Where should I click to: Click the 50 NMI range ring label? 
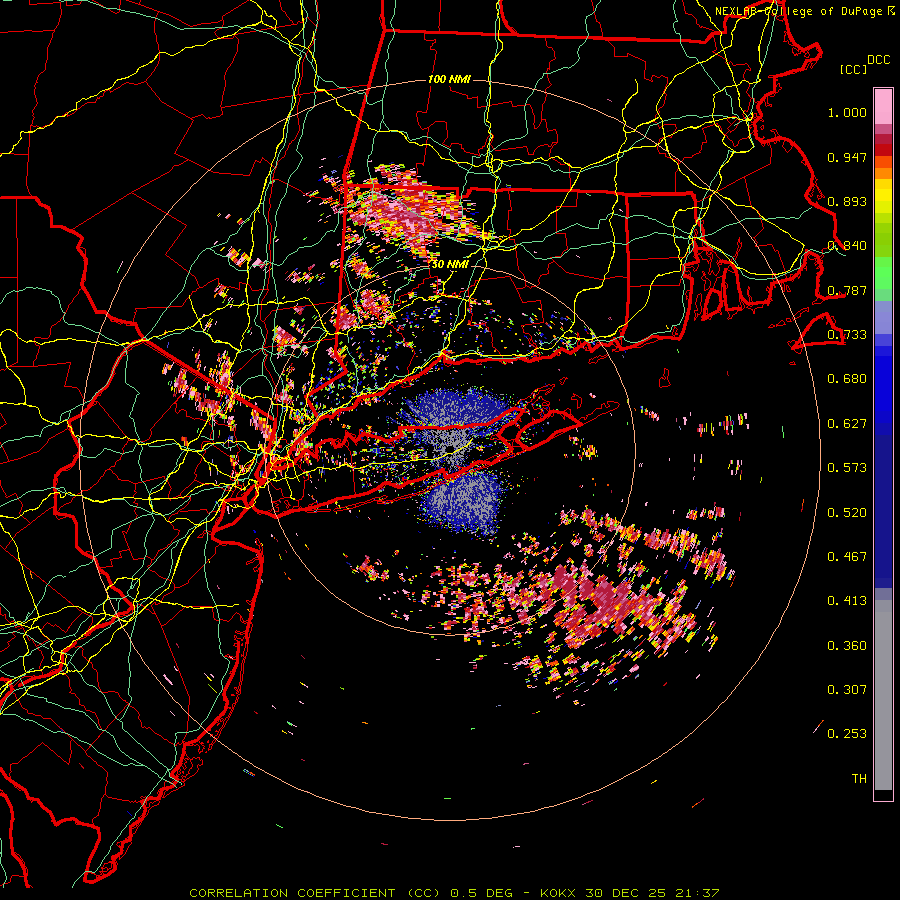click(449, 265)
